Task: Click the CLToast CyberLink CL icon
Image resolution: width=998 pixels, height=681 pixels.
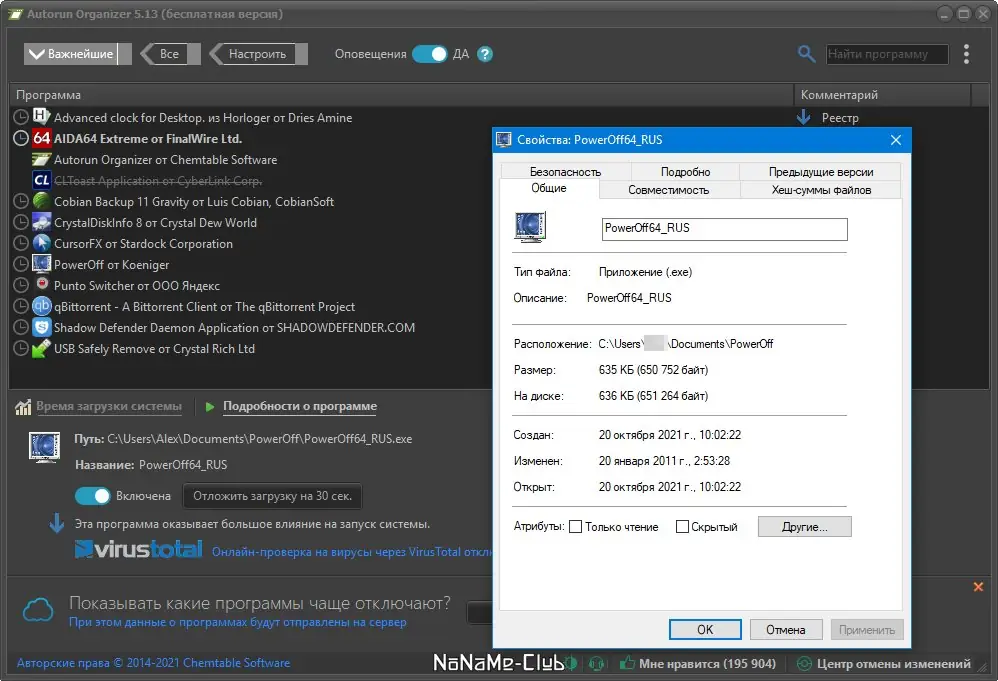Action: pos(41,180)
